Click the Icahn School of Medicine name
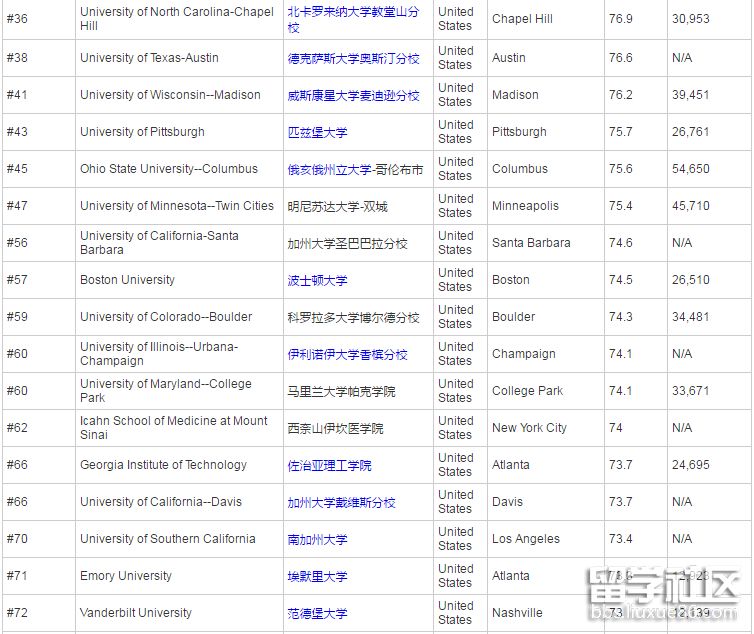This screenshot has height=634, width=754. [x=174, y=428]
